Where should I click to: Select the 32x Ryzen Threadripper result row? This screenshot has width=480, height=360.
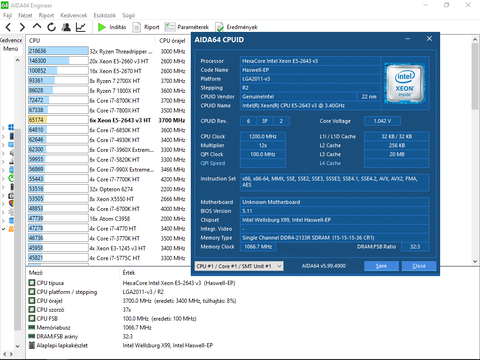pyautogui.click(x=107, y=51)
